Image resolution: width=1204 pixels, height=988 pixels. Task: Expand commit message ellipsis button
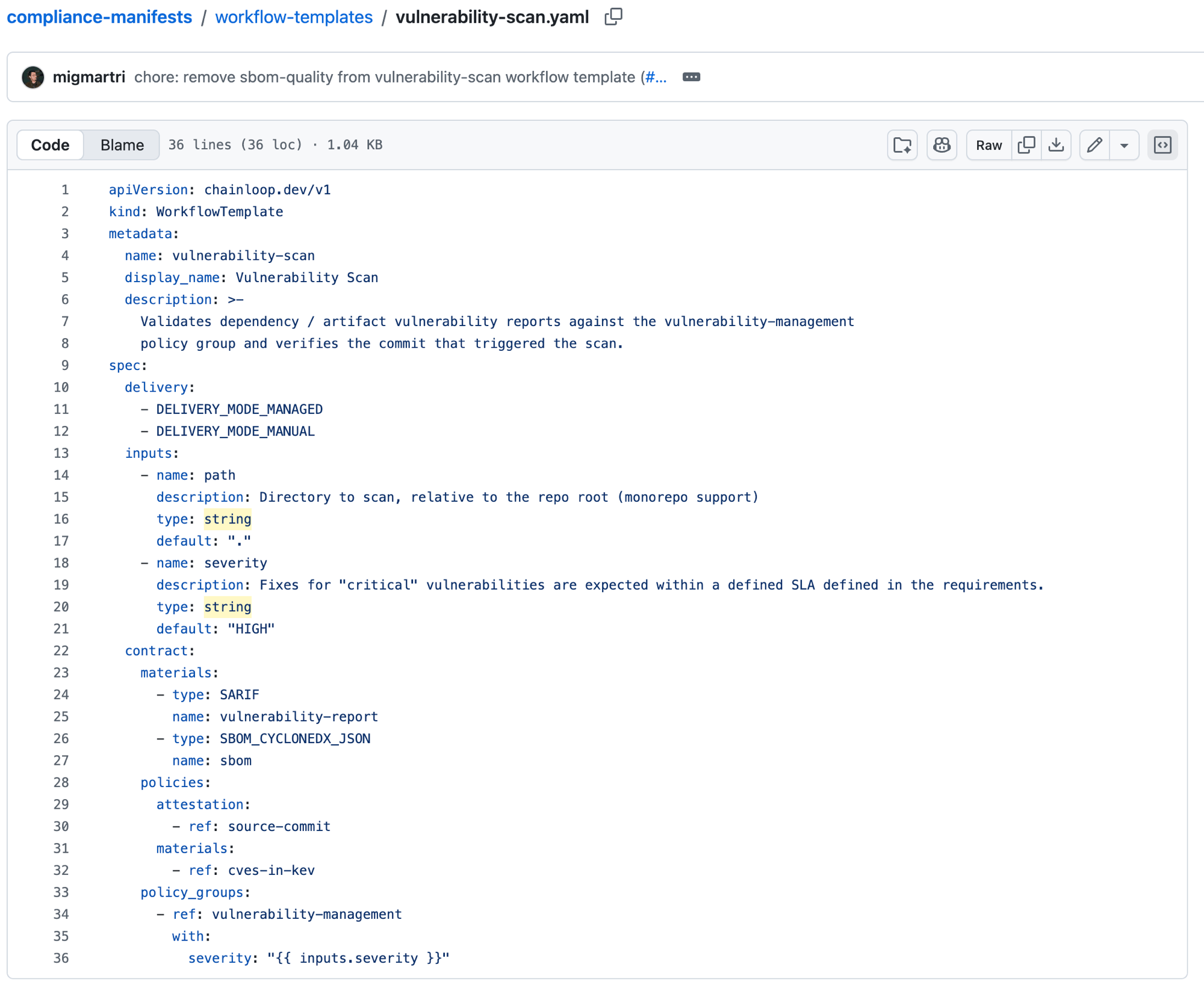tap(691, 77)
